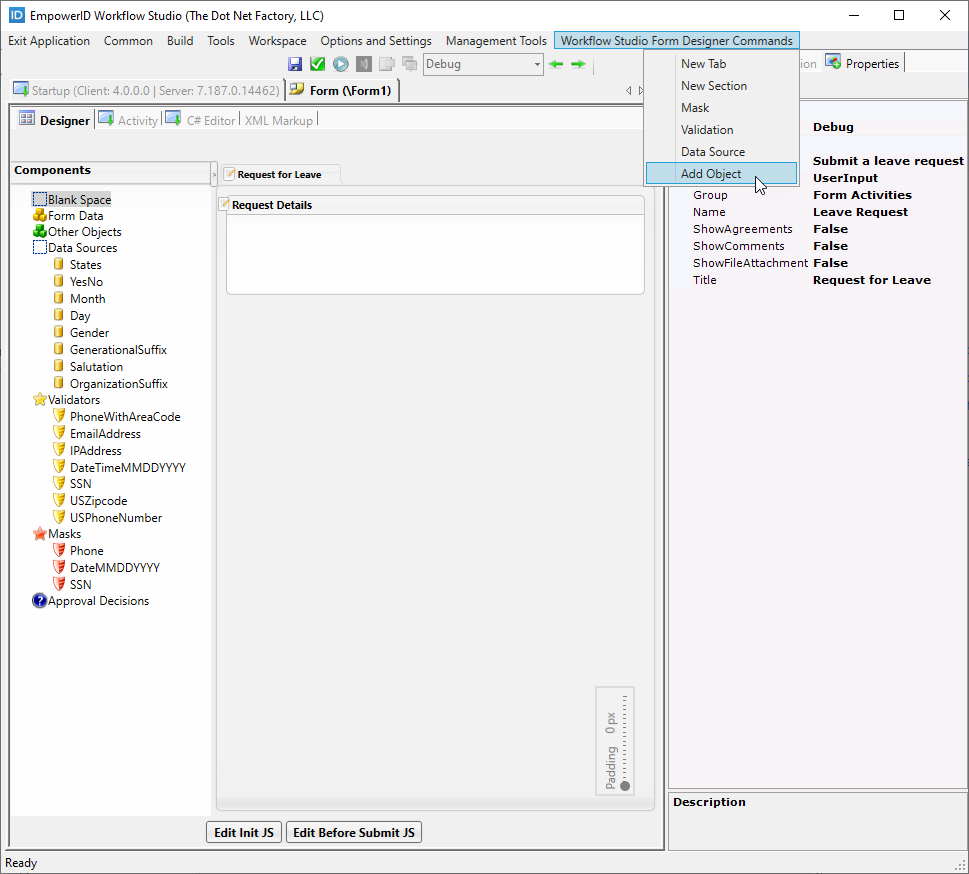The width and height of the screenshot is (969, 874).
Task: Open the Properties panel via its icon
Action: (831, 62)
